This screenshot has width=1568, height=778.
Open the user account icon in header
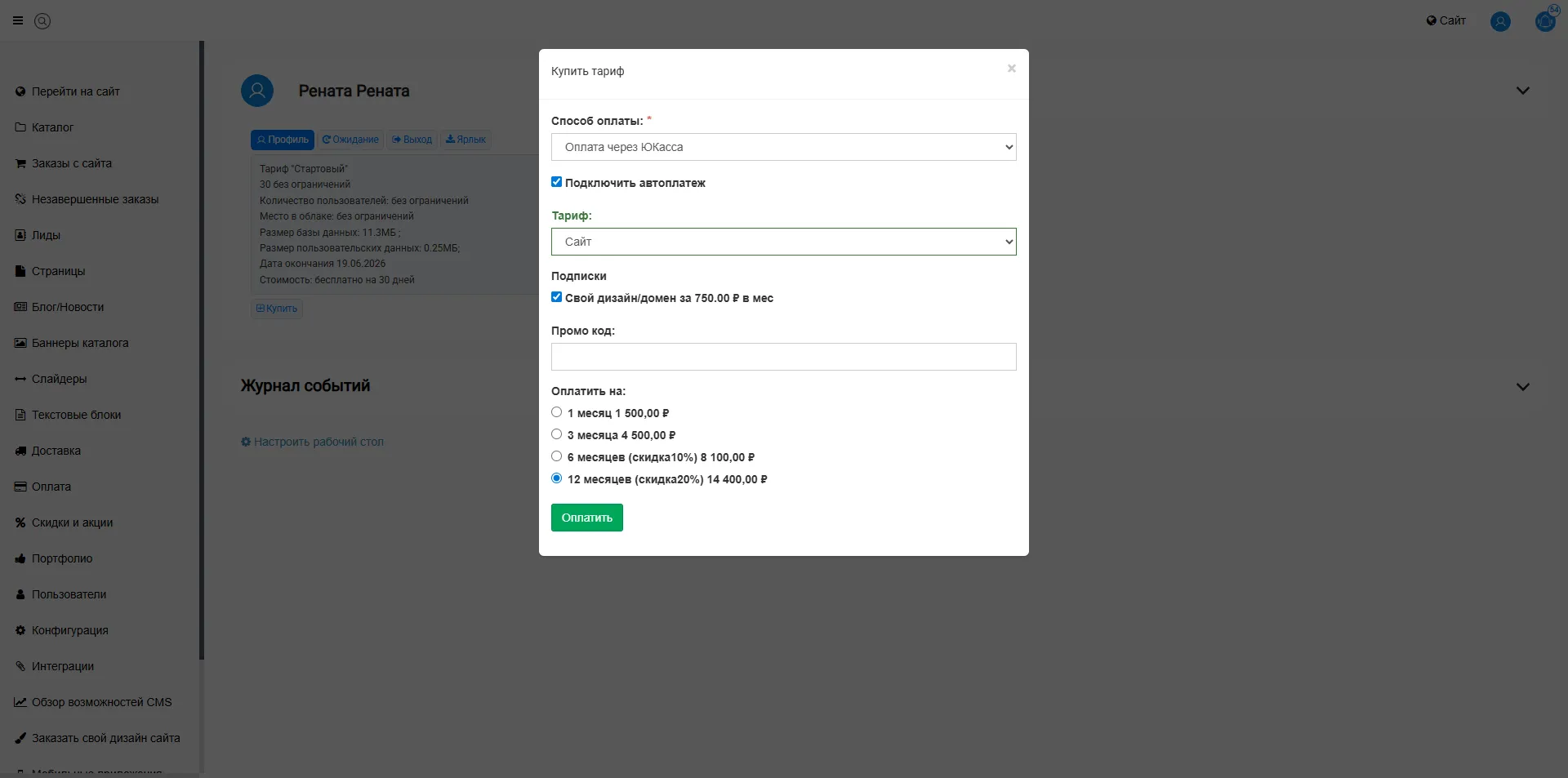[1500, 21]
